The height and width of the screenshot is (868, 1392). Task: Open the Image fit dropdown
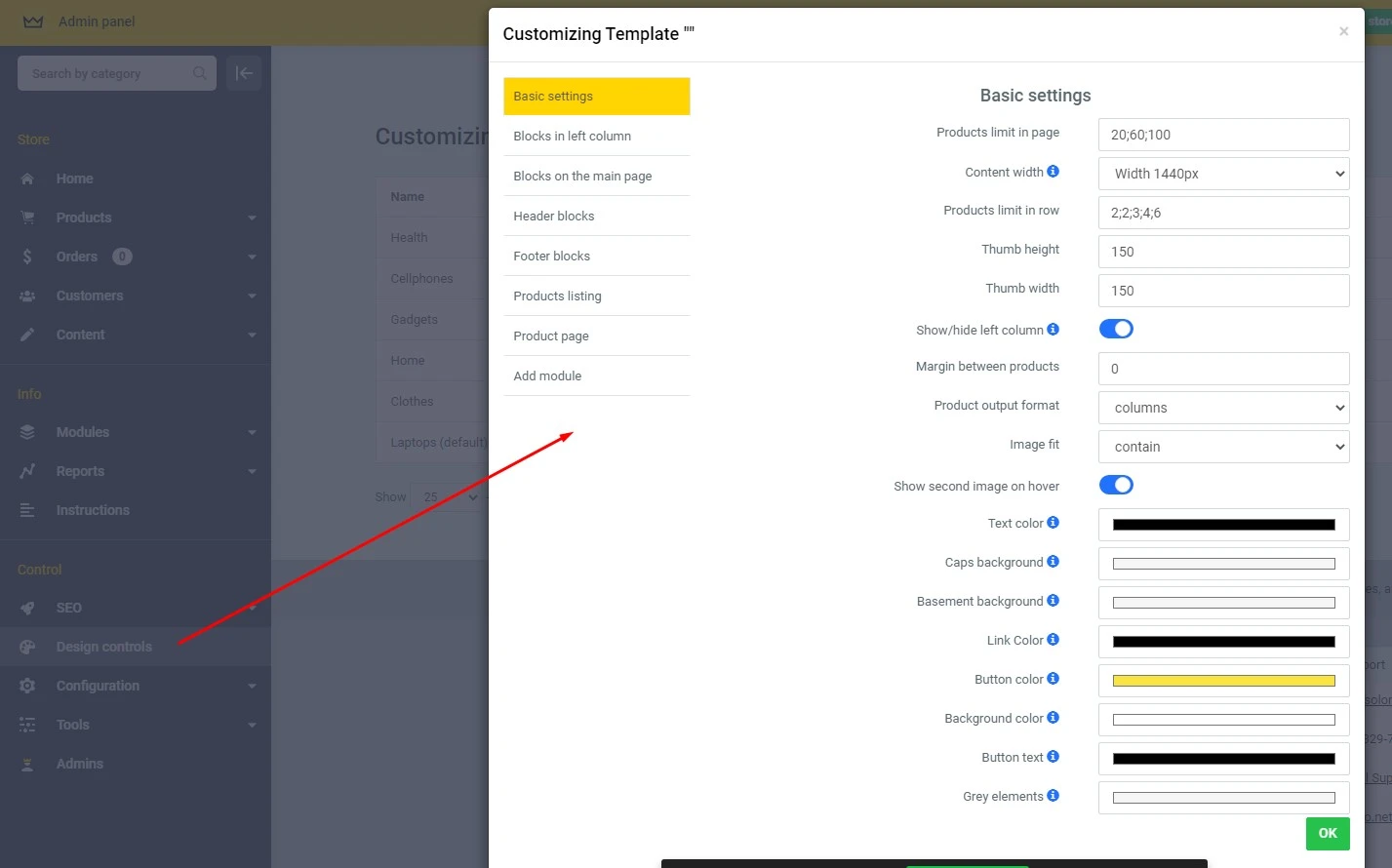click(1223, 447)
